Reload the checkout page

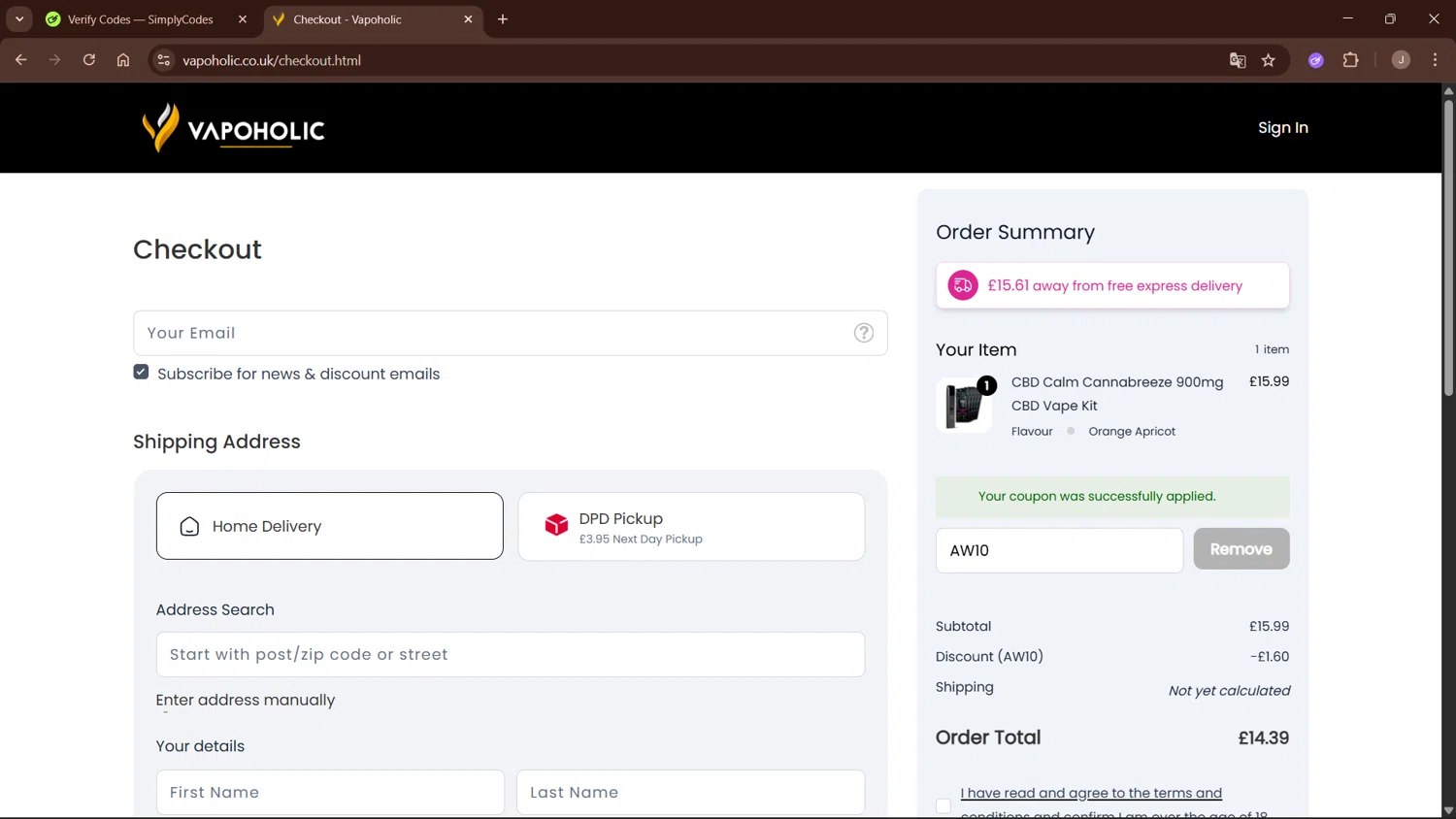click(89, 60)
